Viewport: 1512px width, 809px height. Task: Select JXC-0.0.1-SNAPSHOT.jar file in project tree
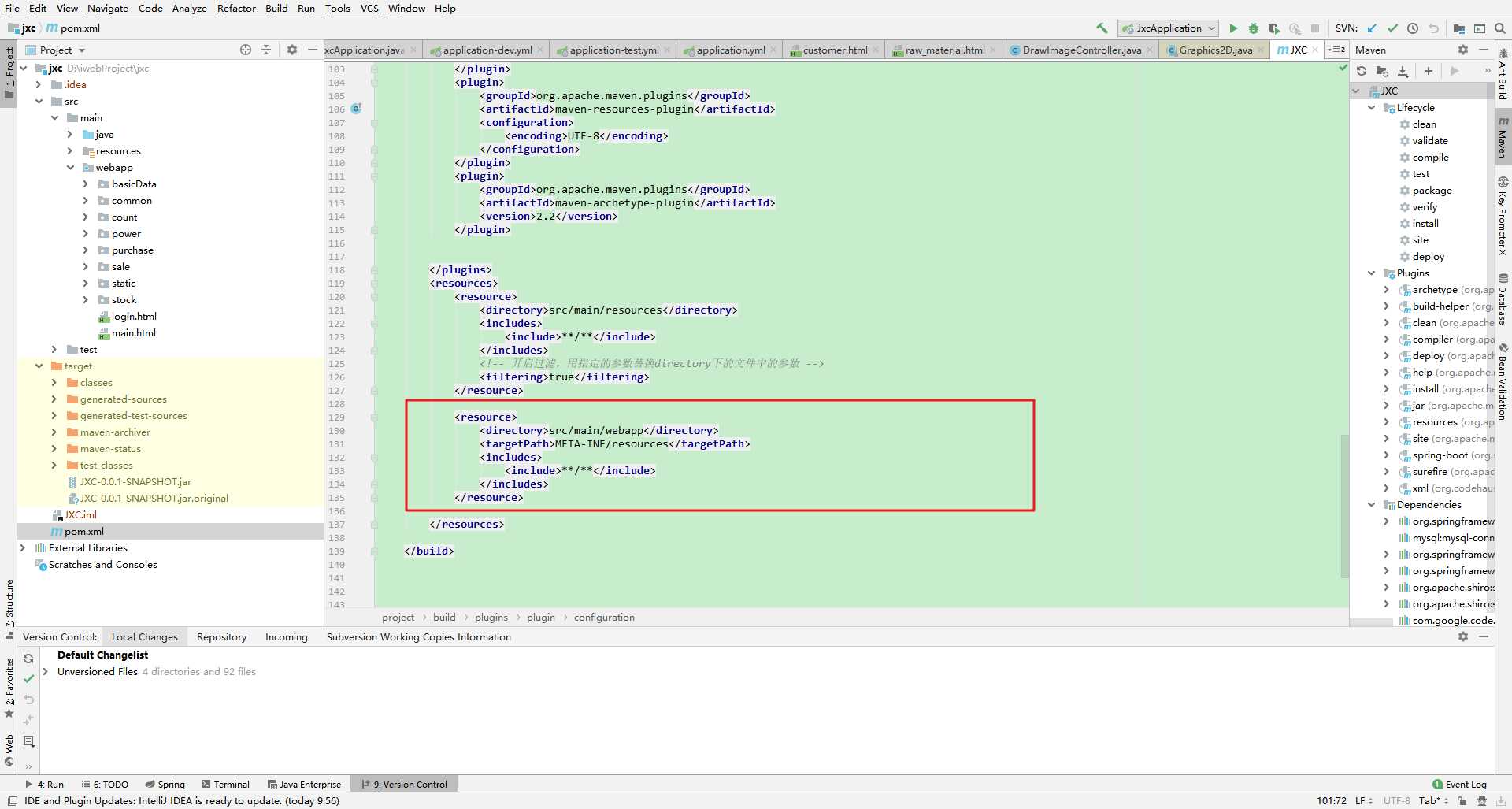point(135,481)
